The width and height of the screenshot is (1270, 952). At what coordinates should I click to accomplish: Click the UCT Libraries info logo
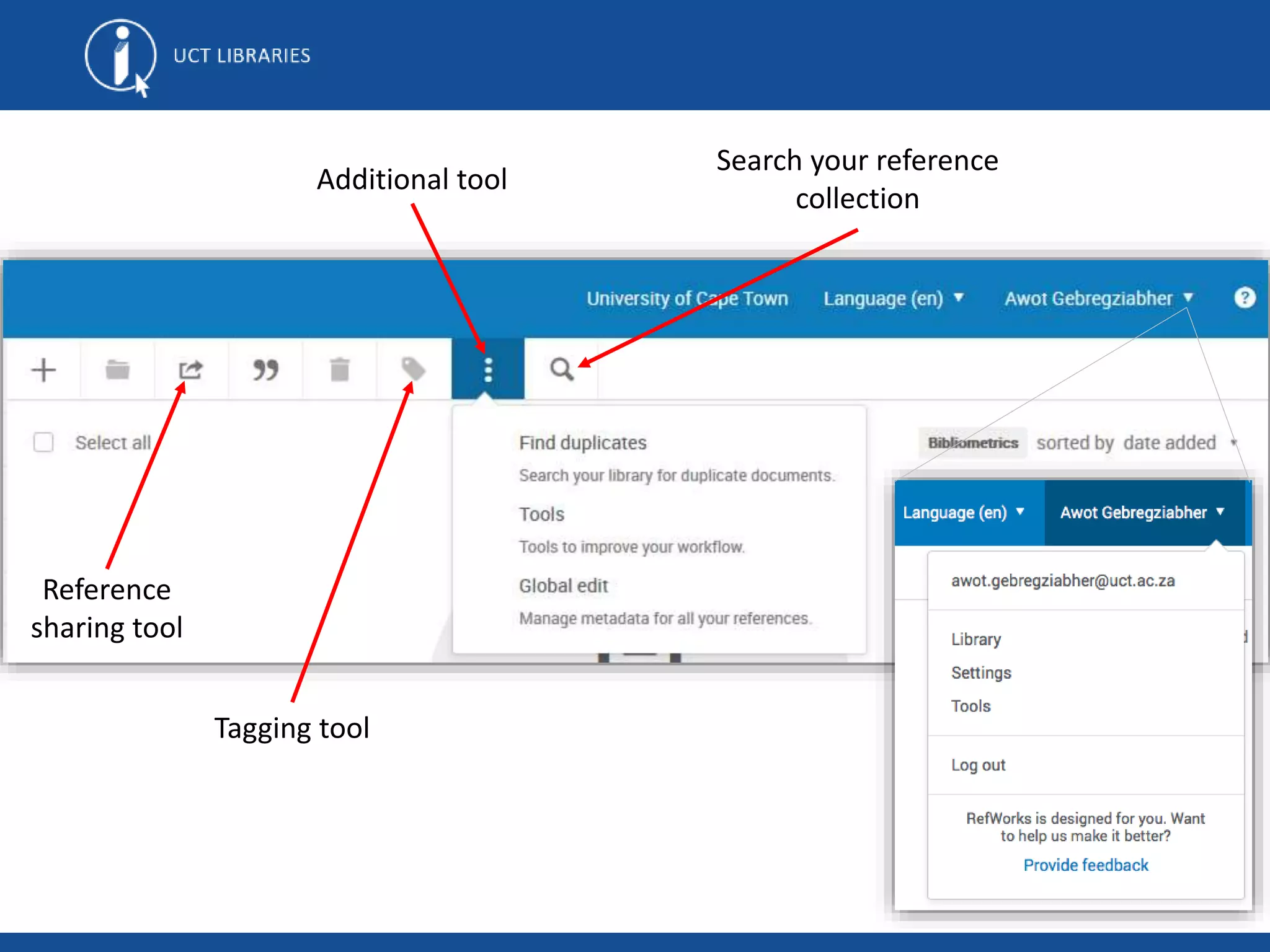pyautogui.click(x=120, y=57)
